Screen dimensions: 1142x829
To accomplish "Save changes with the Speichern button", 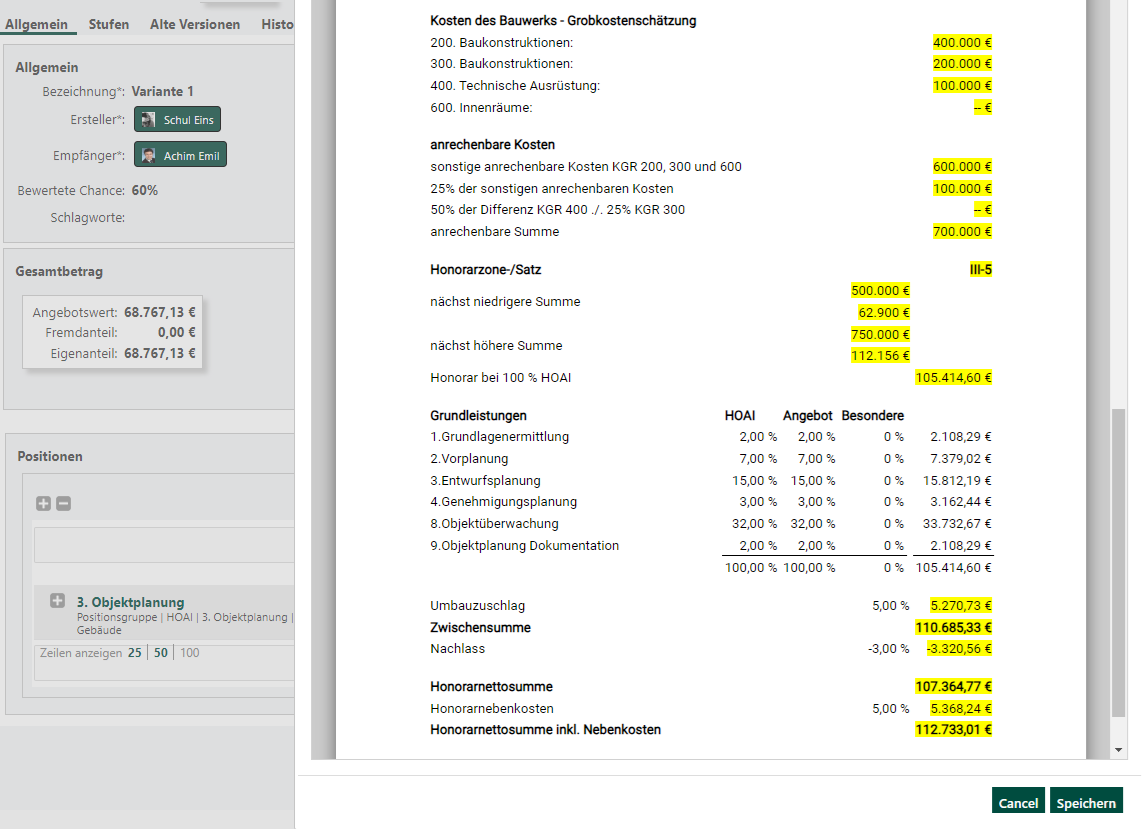I will [1086, 801].
